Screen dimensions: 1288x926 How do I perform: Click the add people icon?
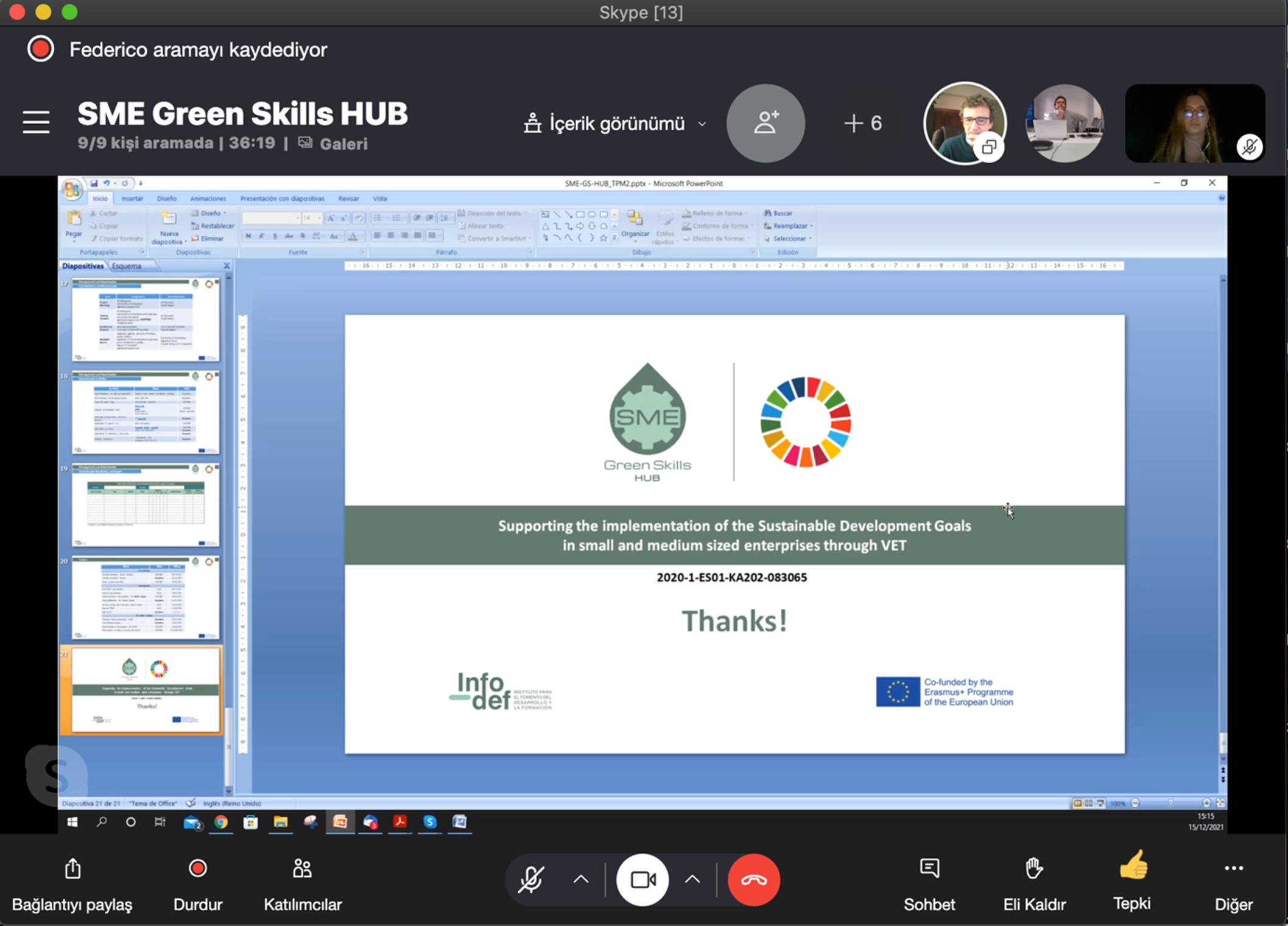pos(765,123)
